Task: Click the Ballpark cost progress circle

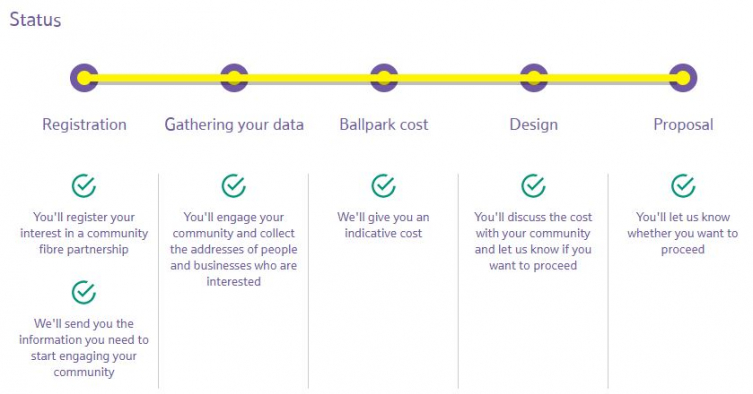Action: tap(384, 78)
